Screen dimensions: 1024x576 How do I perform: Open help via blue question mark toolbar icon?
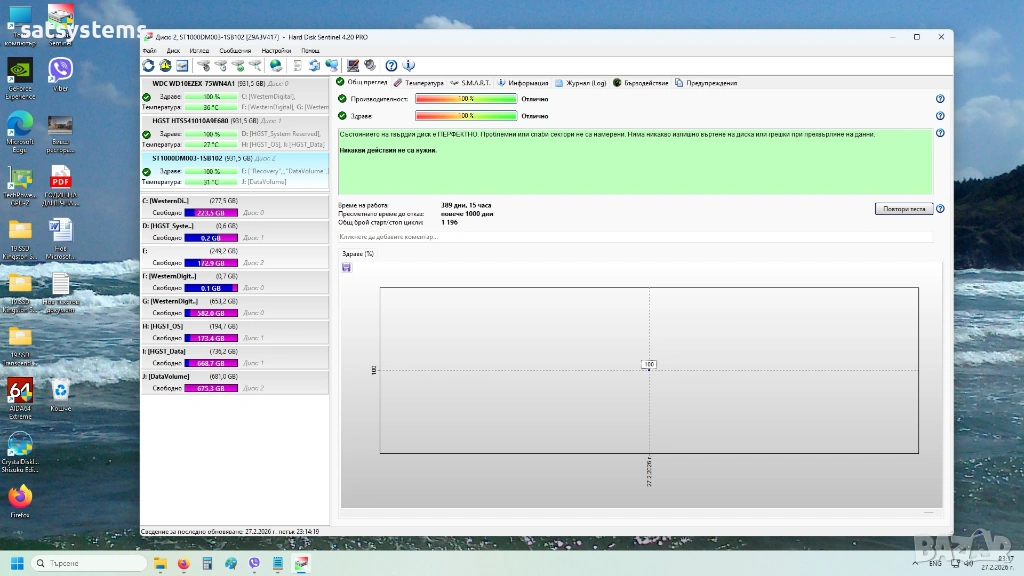coord(392,65)
